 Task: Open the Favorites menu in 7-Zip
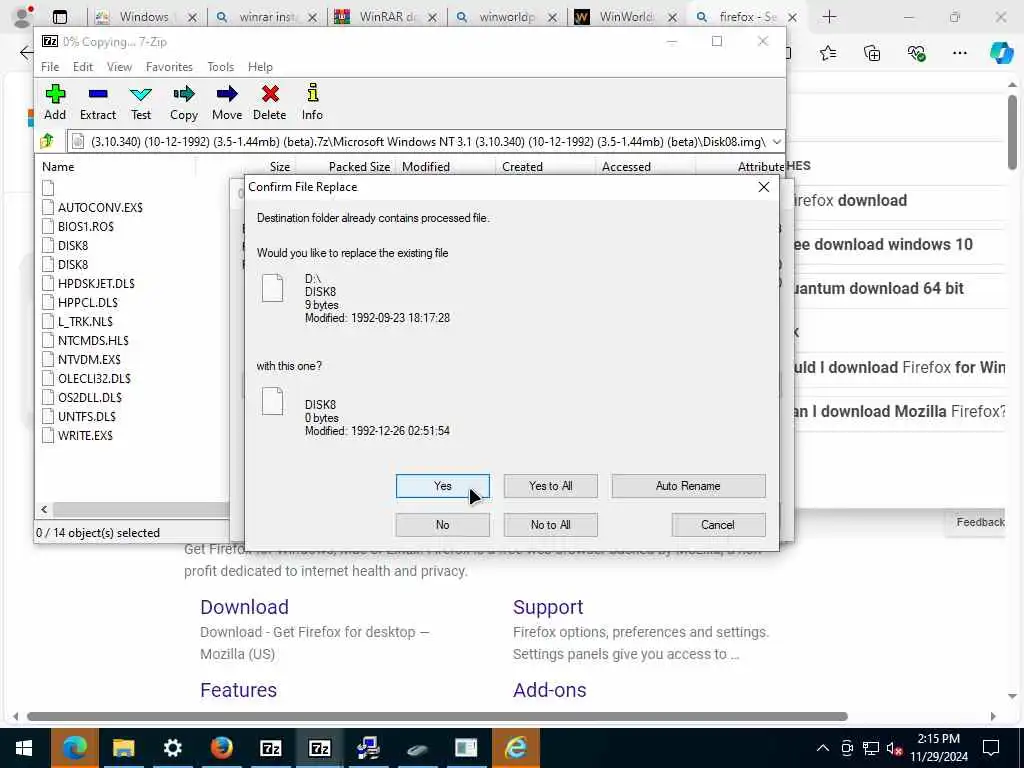(x=169, y=67)
